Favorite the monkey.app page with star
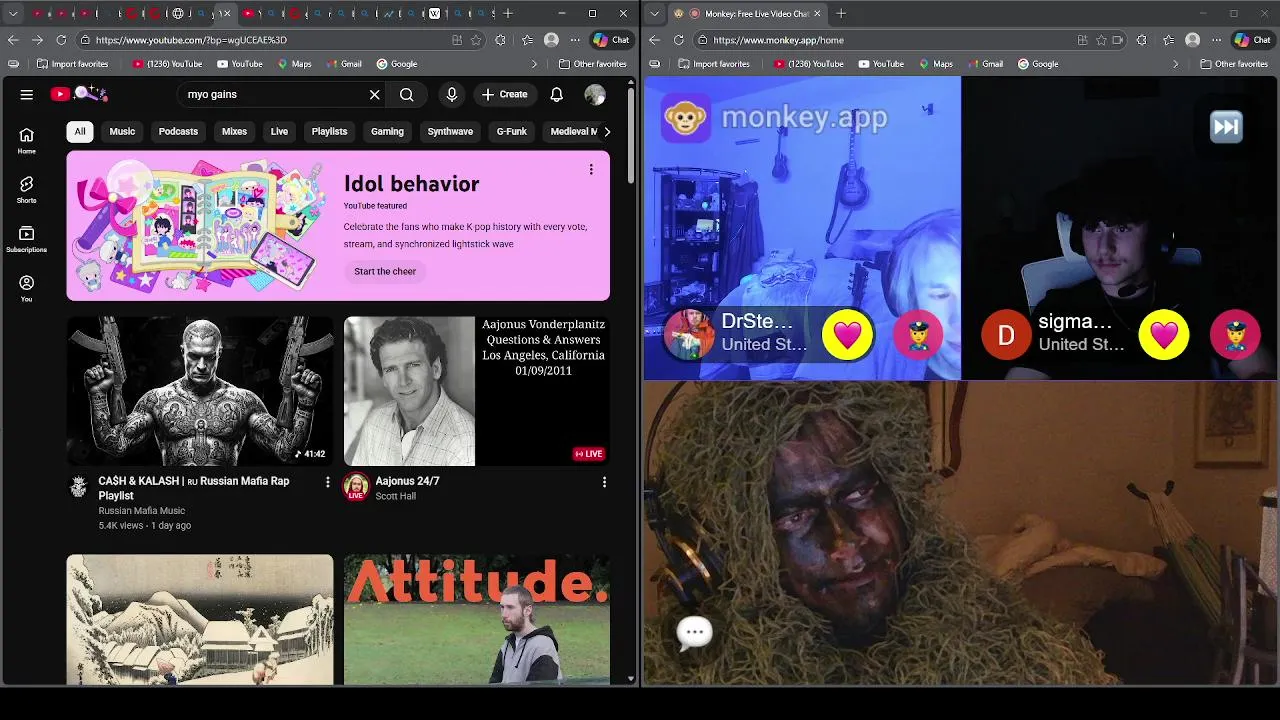Viewport: 1280px width, 720px height. click(1101, 40)
